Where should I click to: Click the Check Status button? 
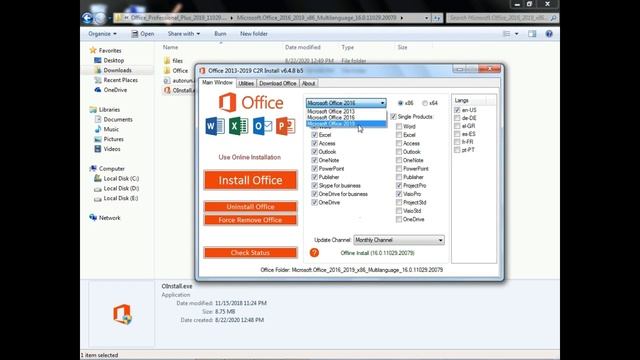point(251,253)
